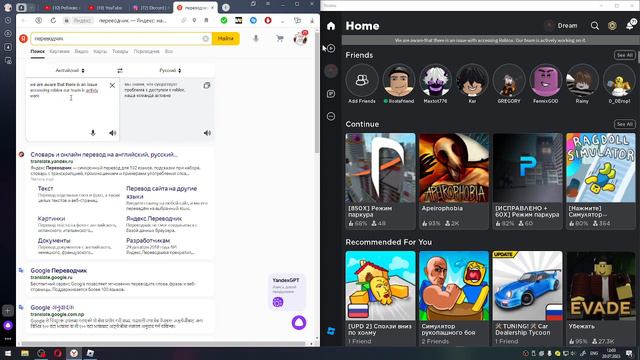Open the Yandex shopping cart icon
The image size is (640, 360).
tap(280, 38)
